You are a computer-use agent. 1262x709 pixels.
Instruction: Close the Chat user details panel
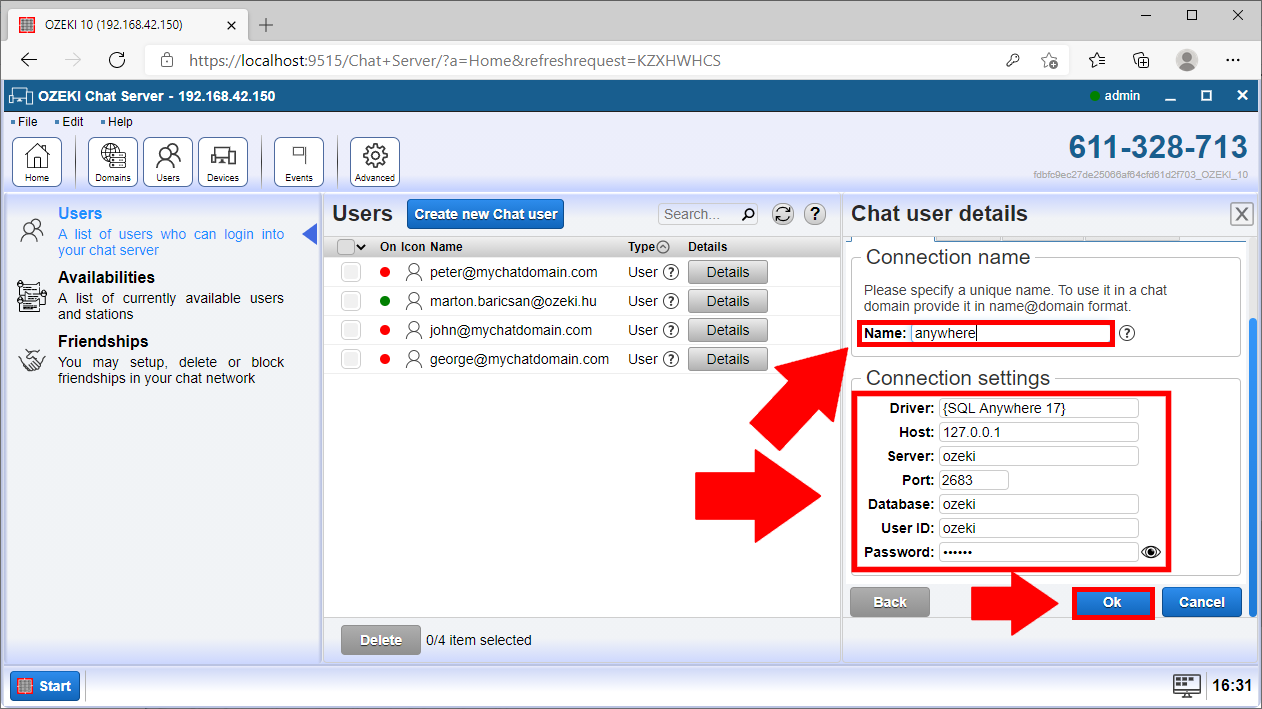[x=1241, y=214]
